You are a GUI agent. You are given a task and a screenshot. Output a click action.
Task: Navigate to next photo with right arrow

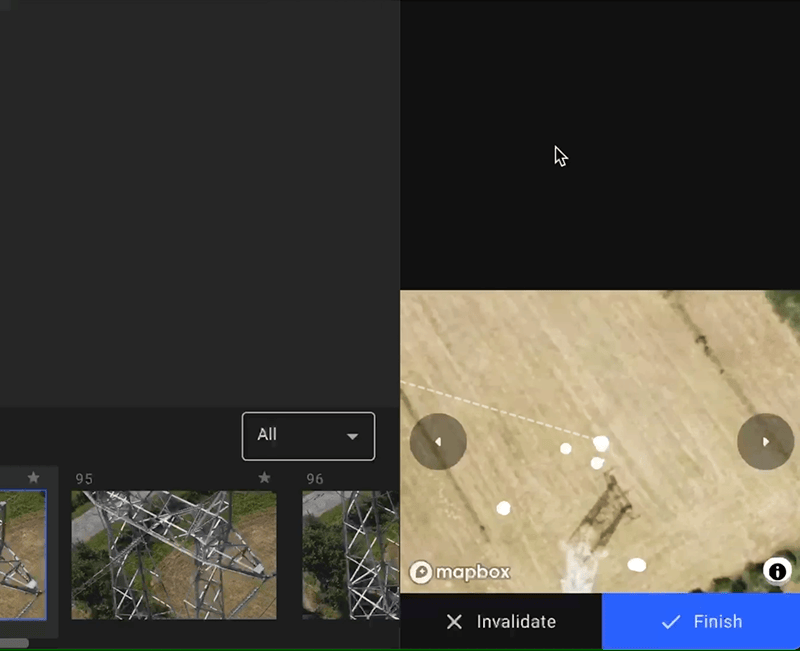pyautogui.click(x=765, y=441)
